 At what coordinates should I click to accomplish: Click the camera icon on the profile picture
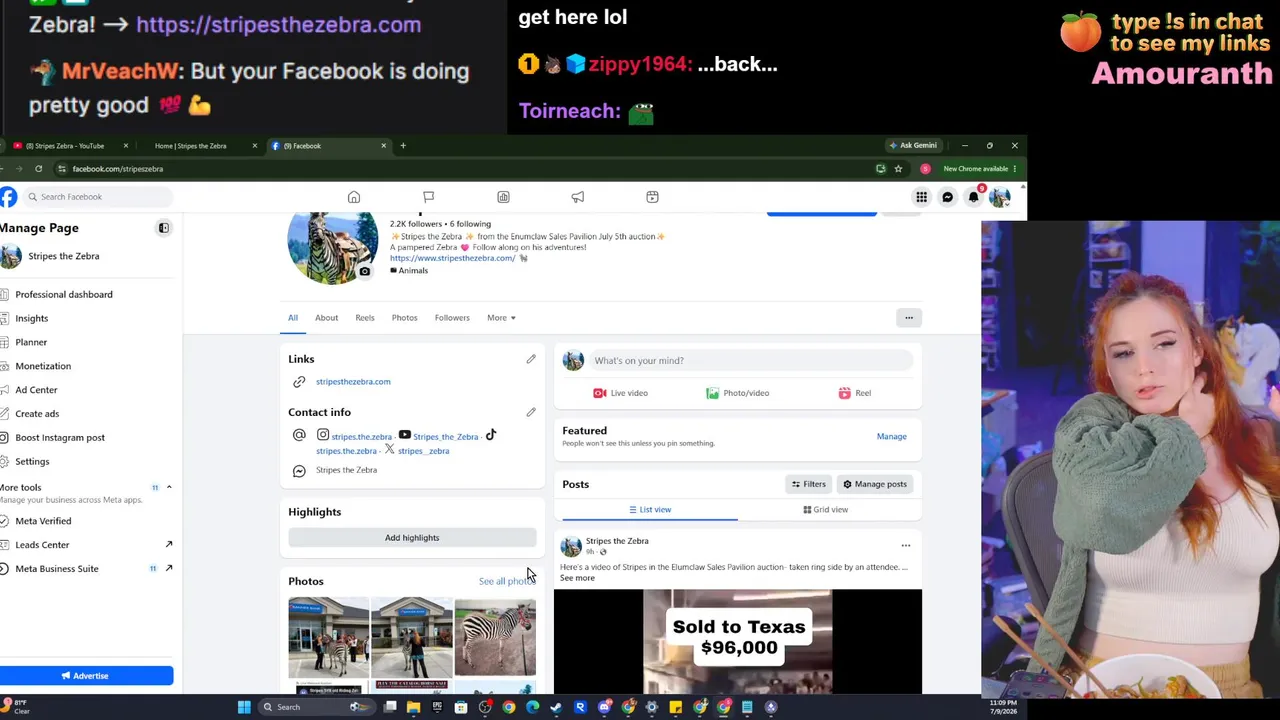coord(365,271)
